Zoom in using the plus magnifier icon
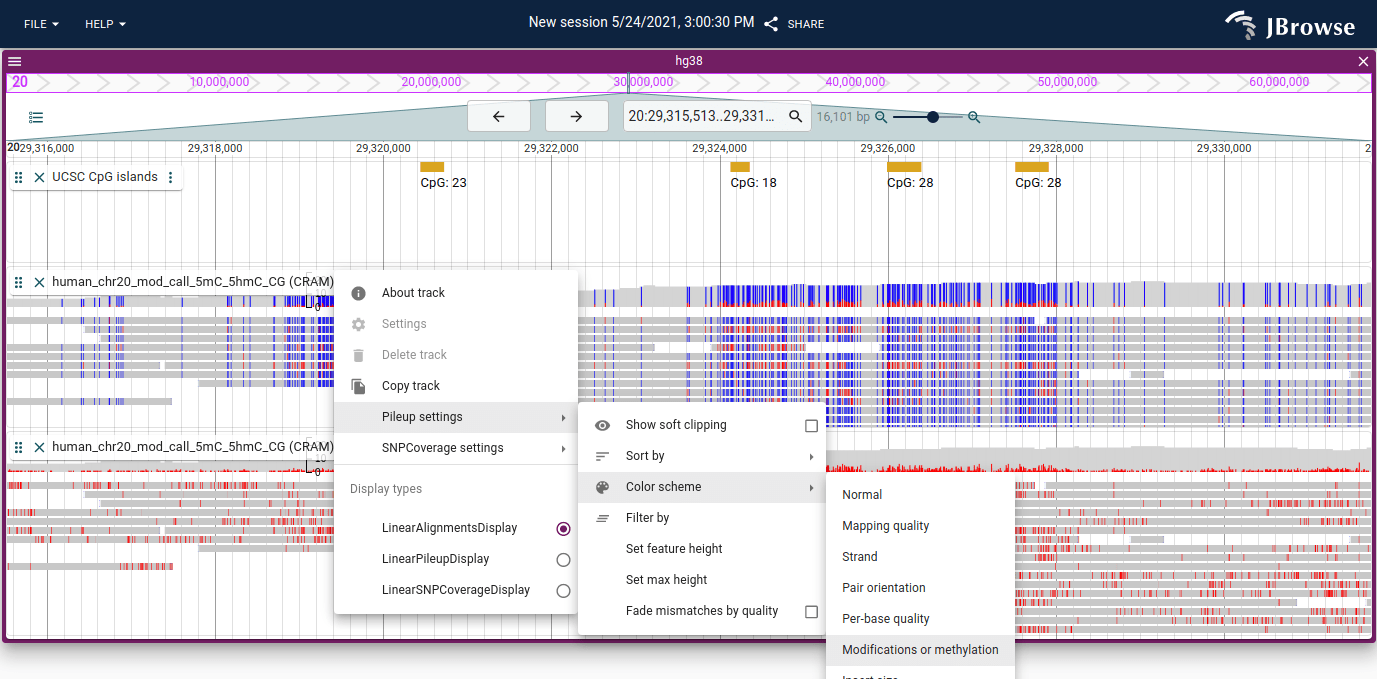The height and width of the screenshot is (679, 1377). pos(974,117)
